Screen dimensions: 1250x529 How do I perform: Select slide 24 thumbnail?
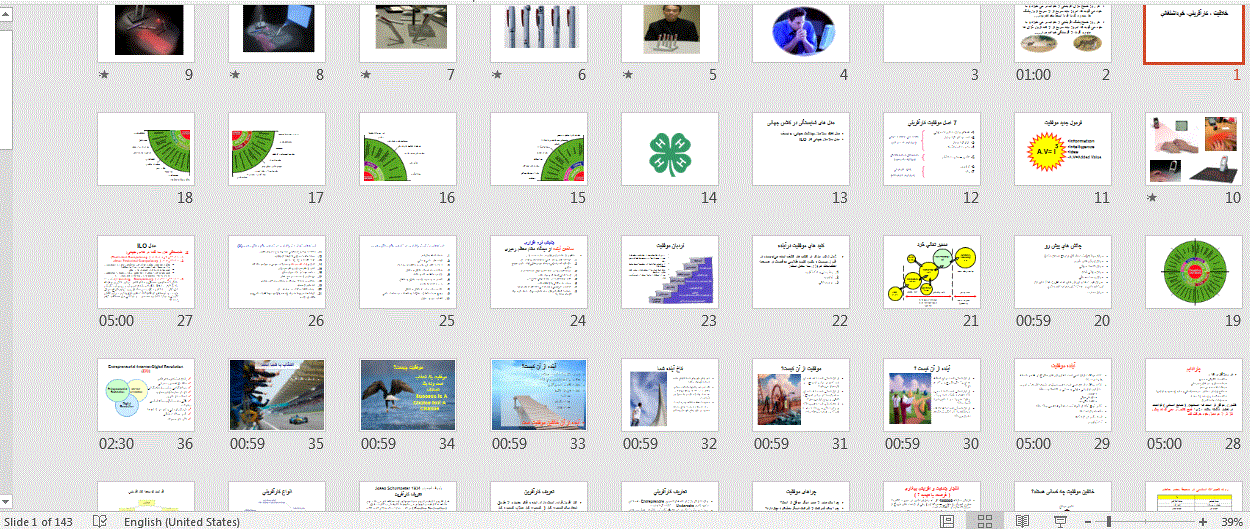point(539,272)
